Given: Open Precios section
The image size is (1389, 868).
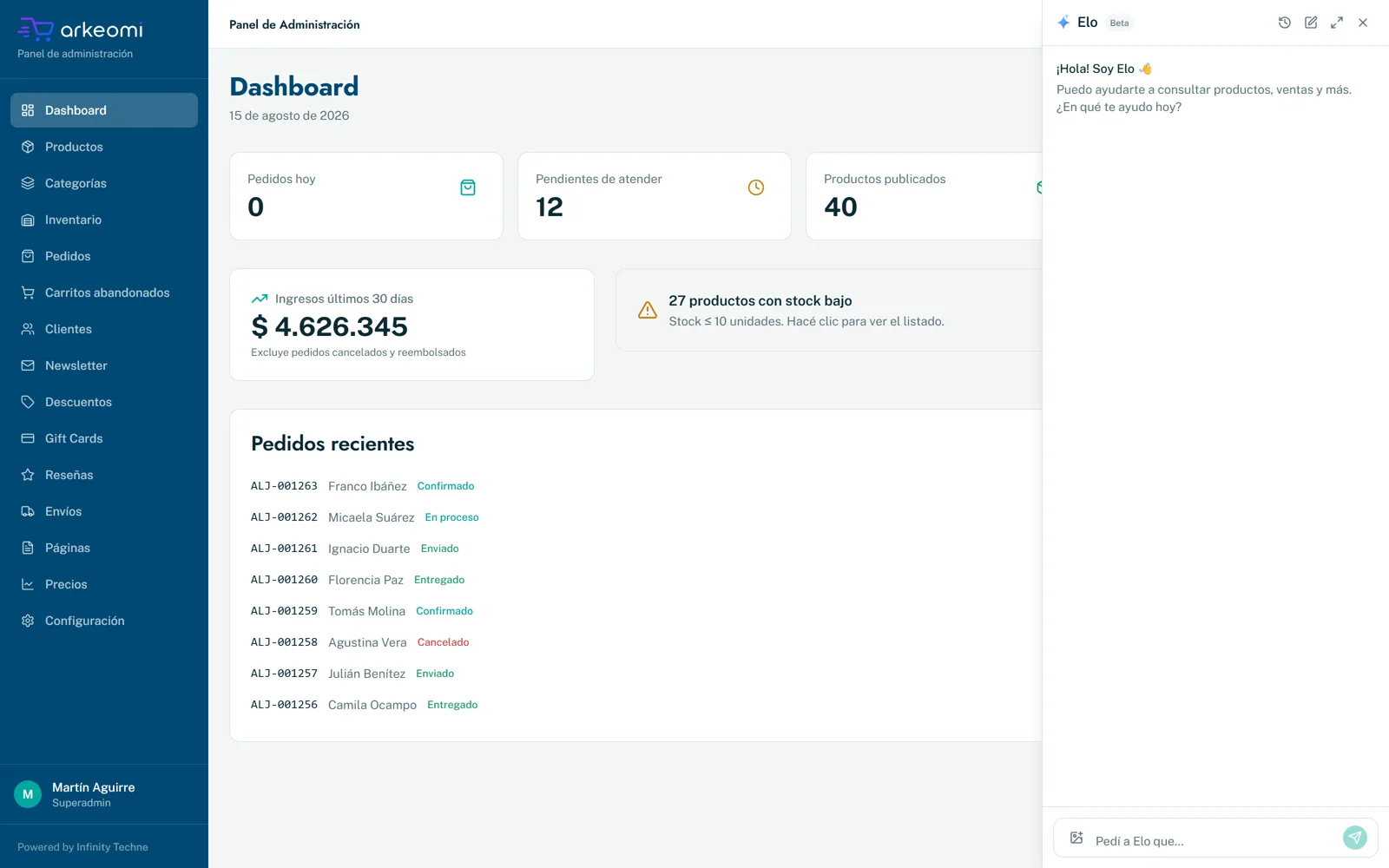Looking at the screenshot, I should click(x=104, y=584).
